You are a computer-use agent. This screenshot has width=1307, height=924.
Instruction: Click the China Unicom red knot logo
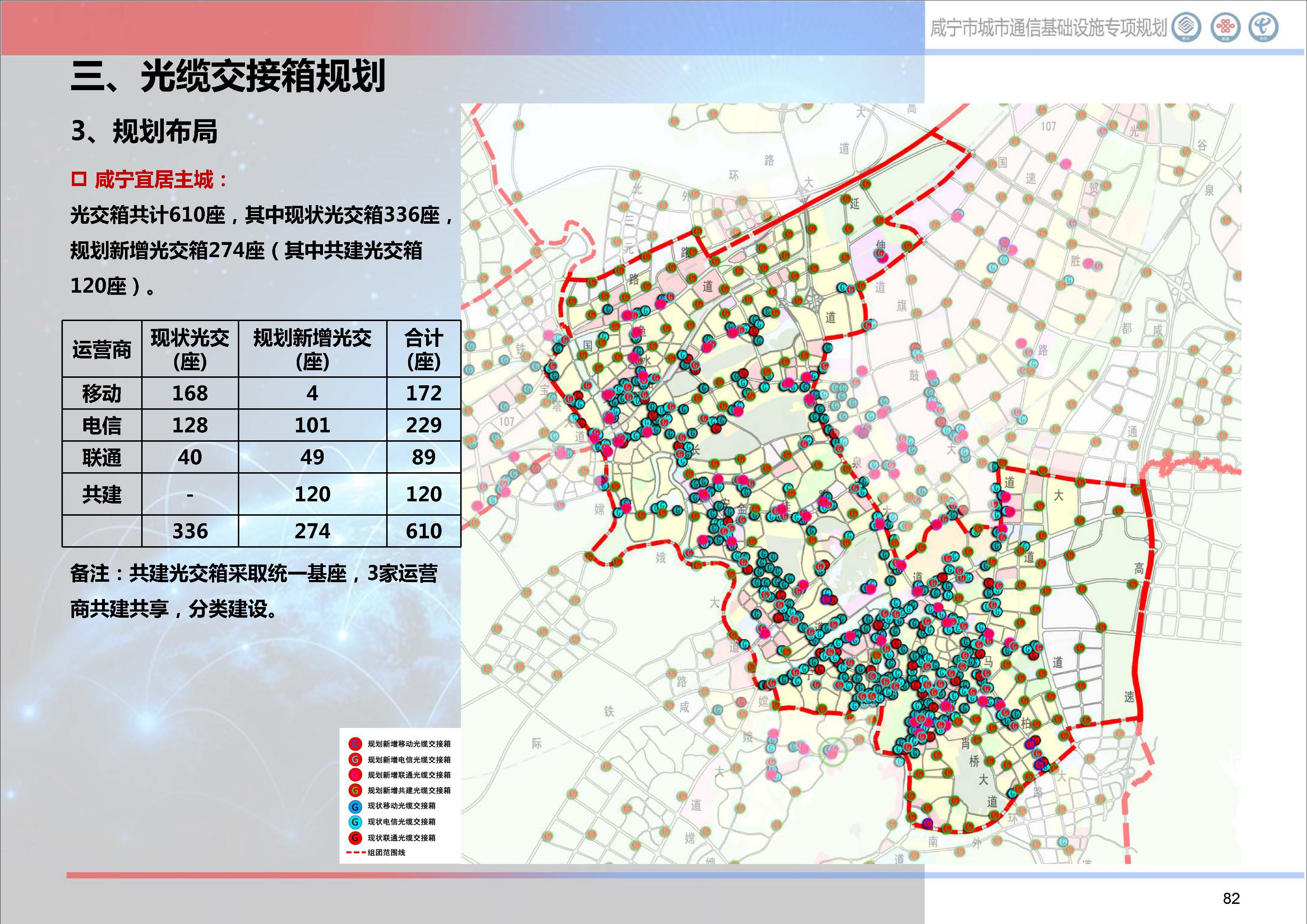(1225, 27)
